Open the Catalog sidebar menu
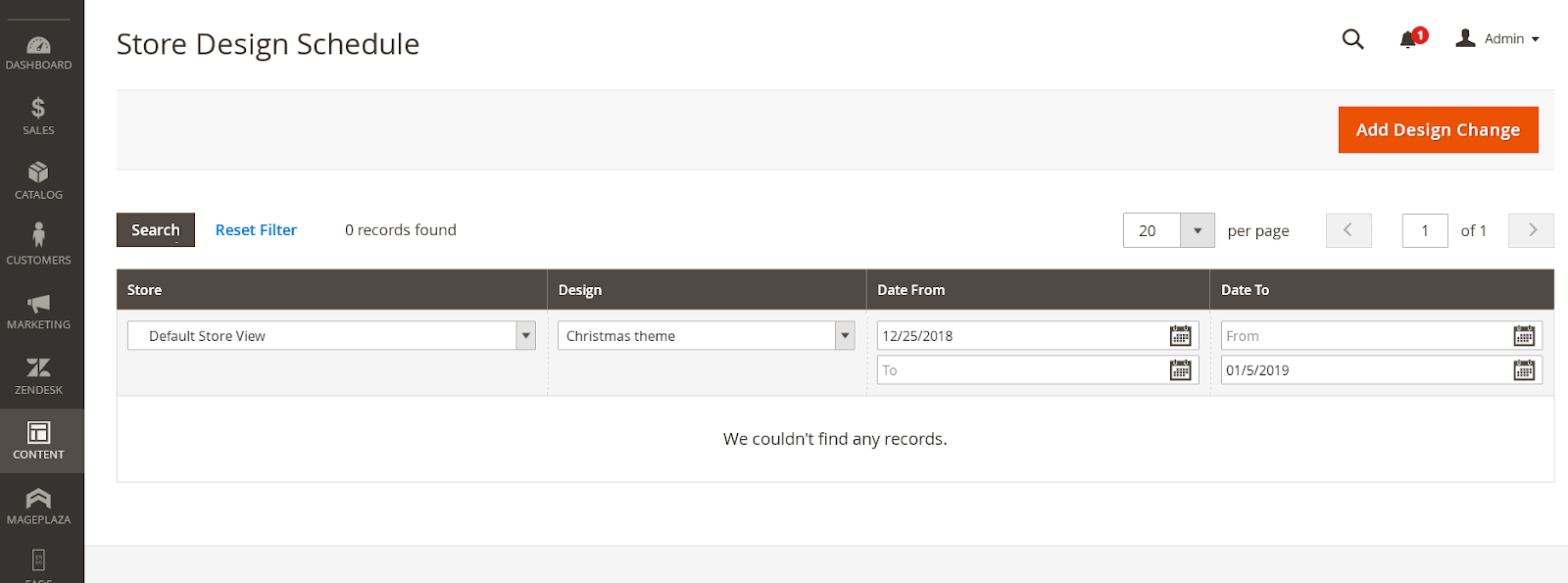This screenshot has width=1568, height=583. [38, 181]
